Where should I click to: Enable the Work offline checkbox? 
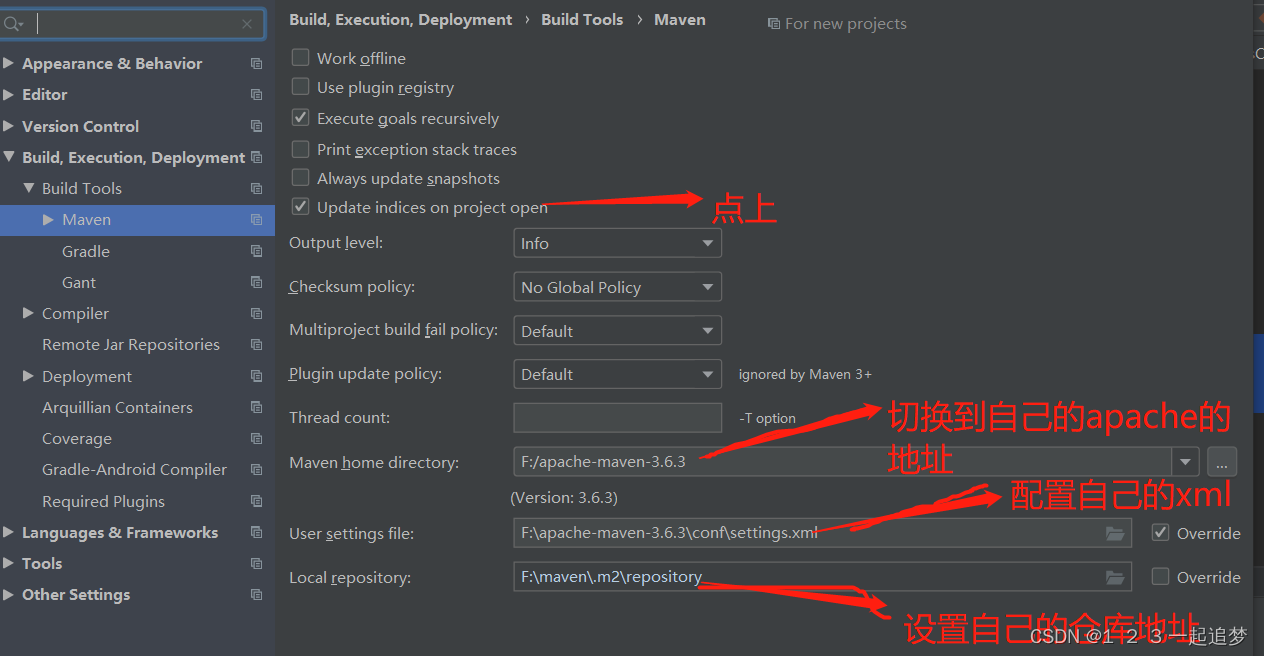(300, 58)
